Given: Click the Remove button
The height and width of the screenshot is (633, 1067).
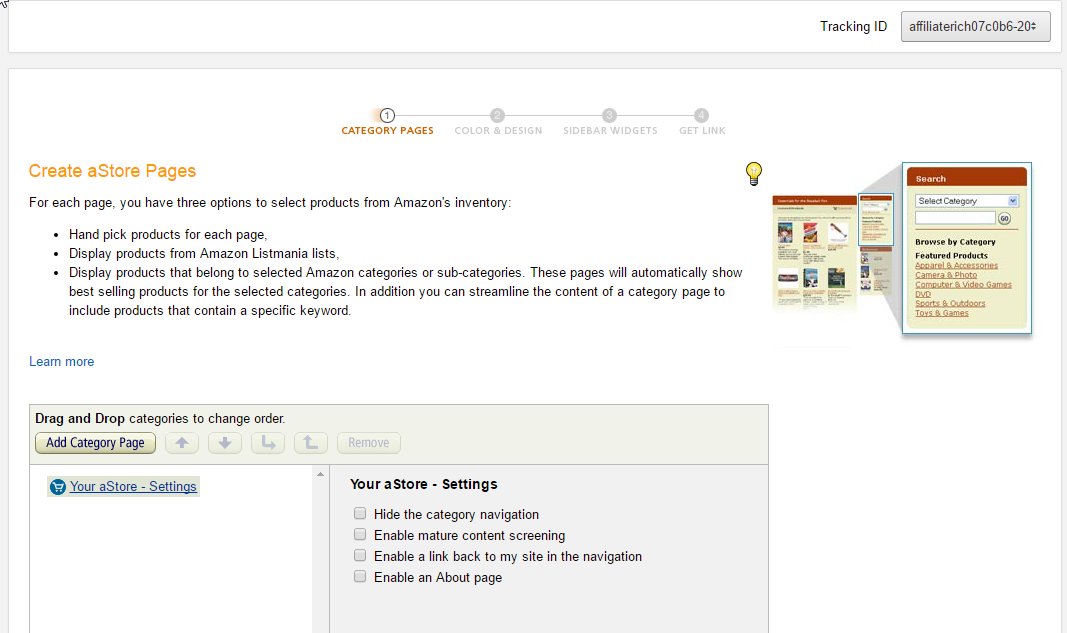Looking at the screenshot, I should point(369,442).
